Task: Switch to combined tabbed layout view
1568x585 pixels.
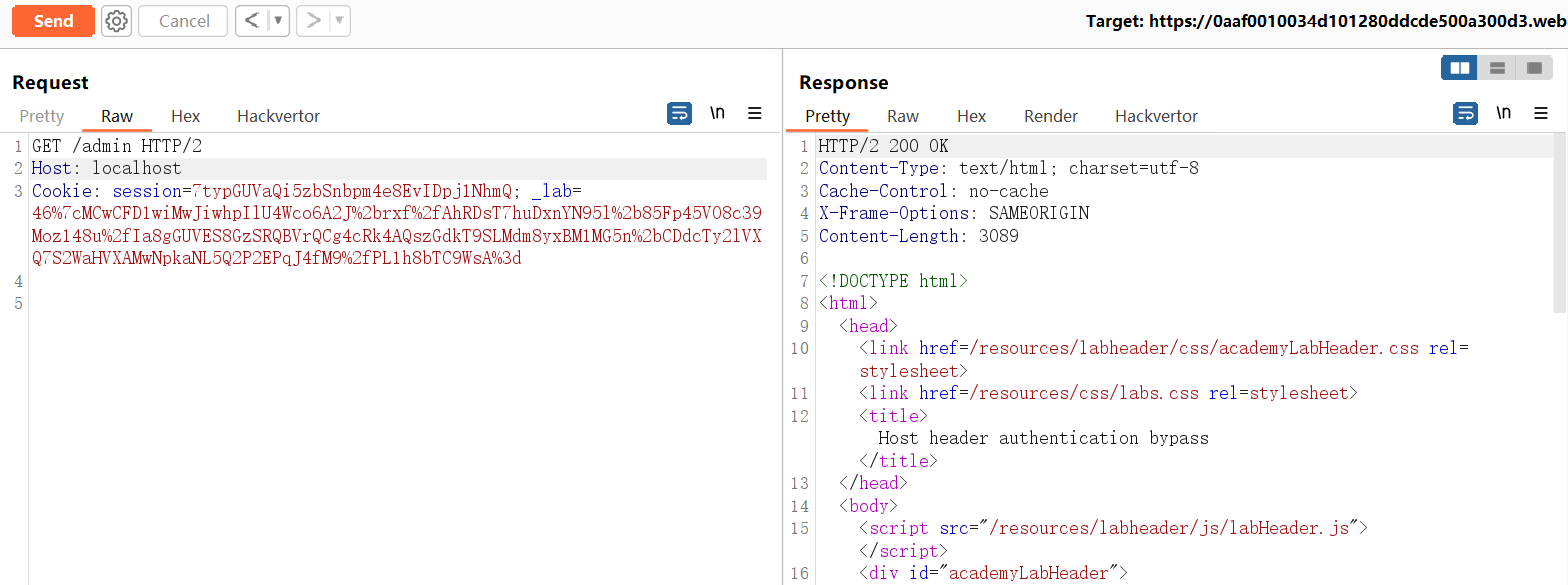Action: point(1533,68)
